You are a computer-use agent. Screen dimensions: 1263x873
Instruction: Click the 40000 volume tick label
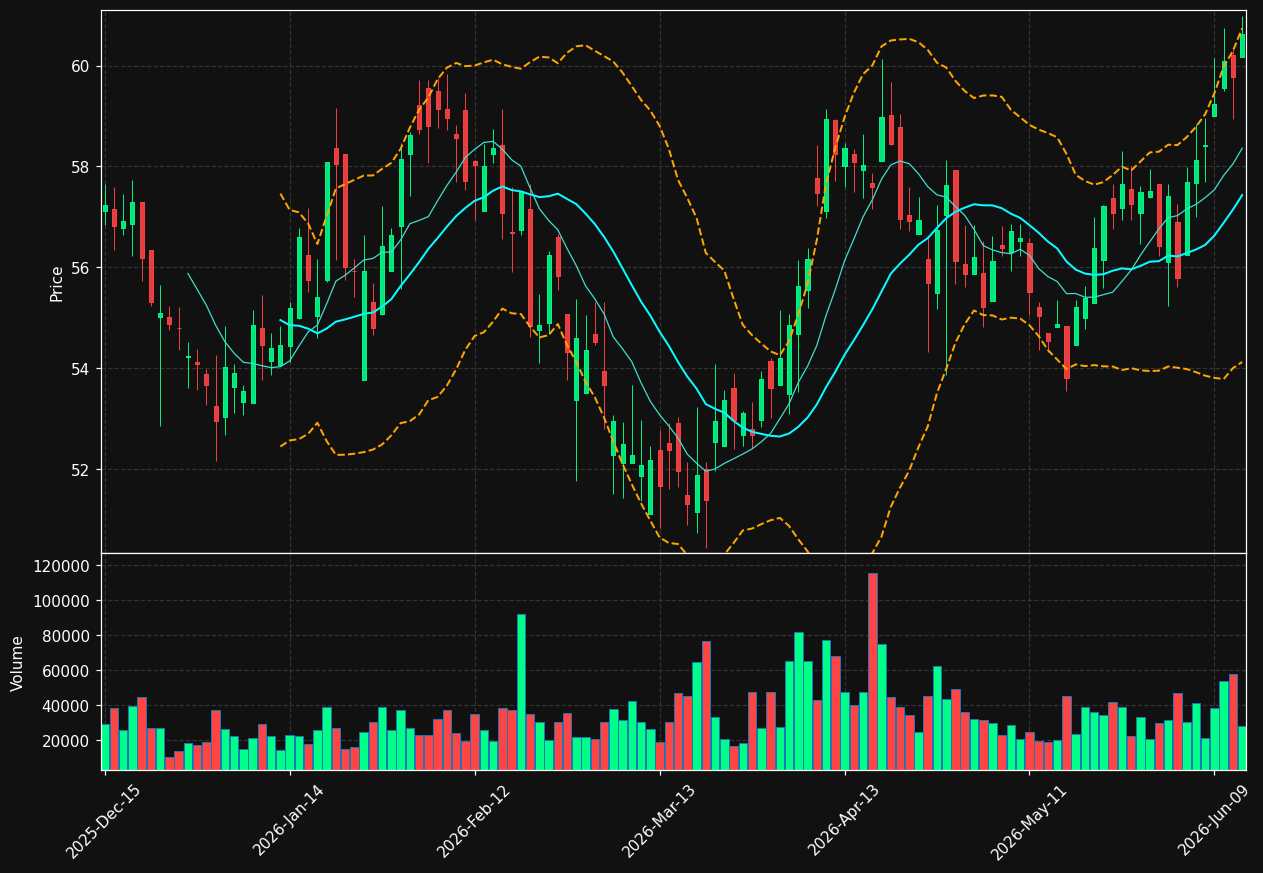tap(66, 706)
